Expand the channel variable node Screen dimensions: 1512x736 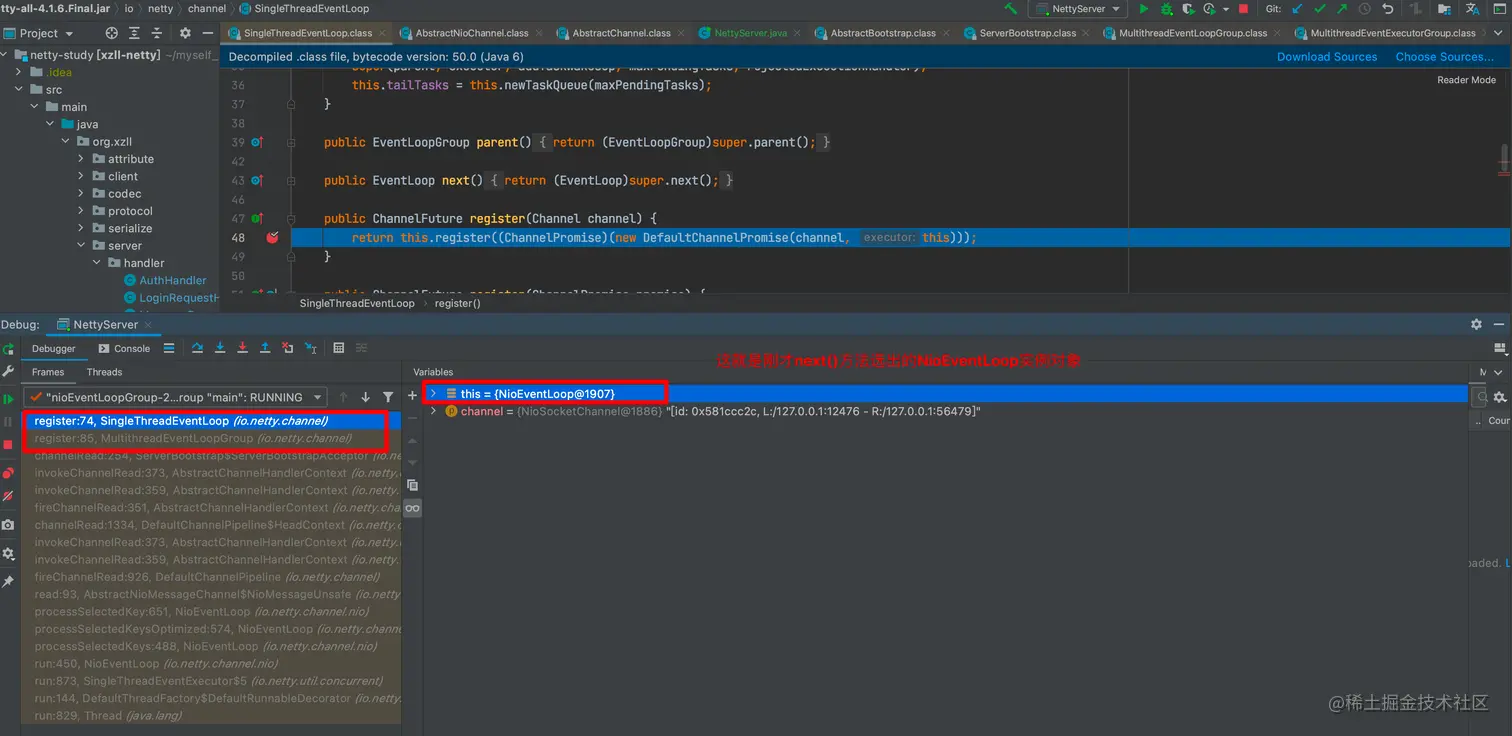(433, 411)
